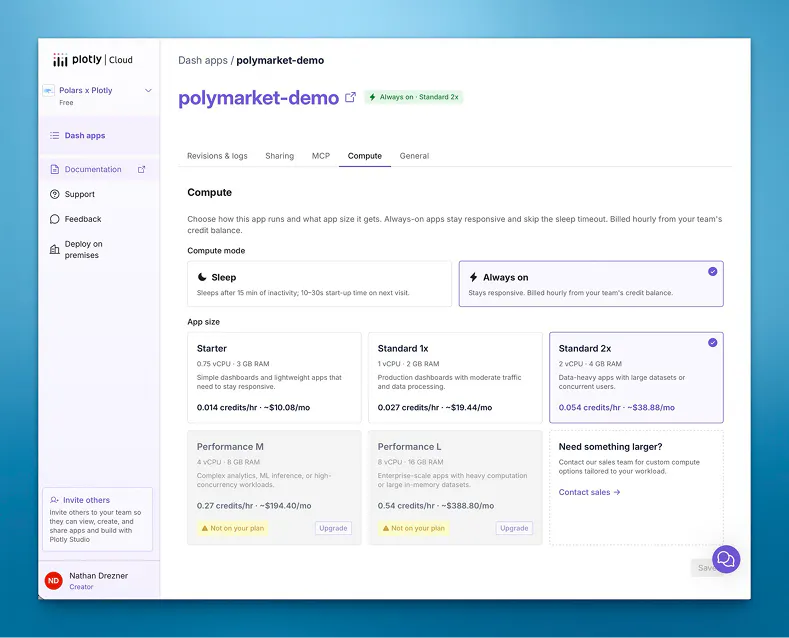Click the polymarket-demo breadcrumb text

[280, 60]
